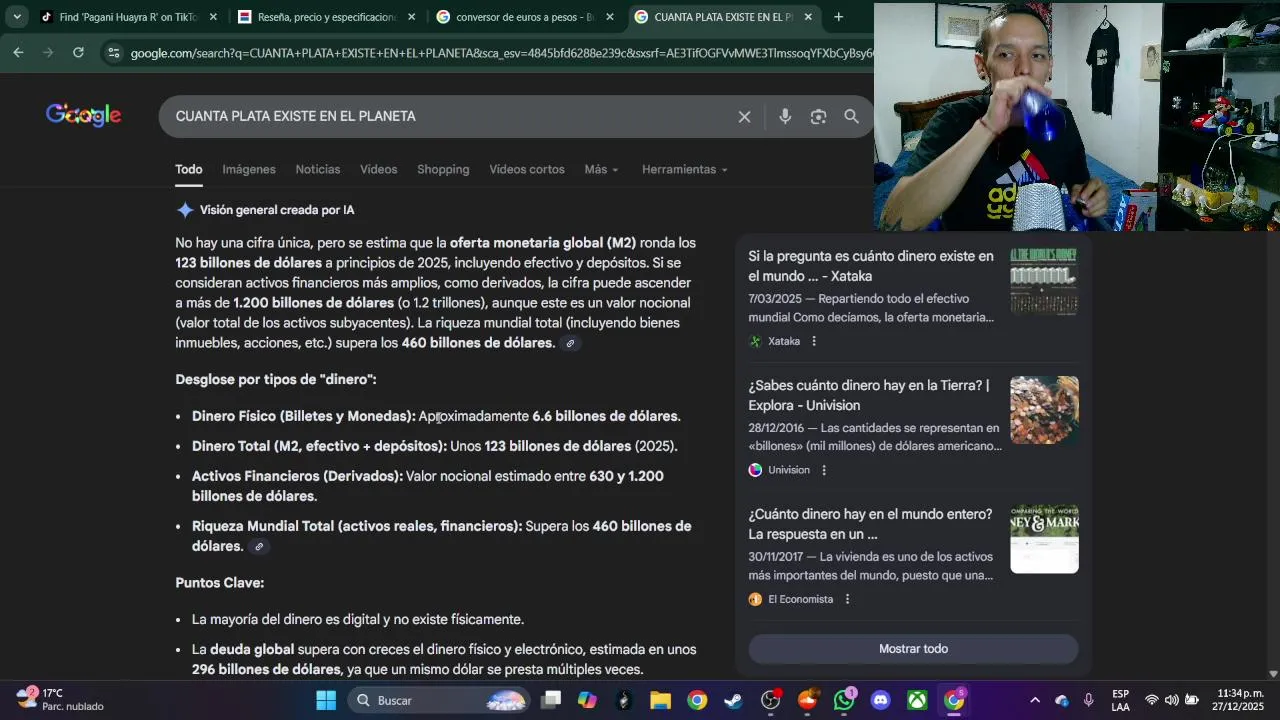
Task: Click the Xataka article thumbnail image
Action: pos(1044,281)
